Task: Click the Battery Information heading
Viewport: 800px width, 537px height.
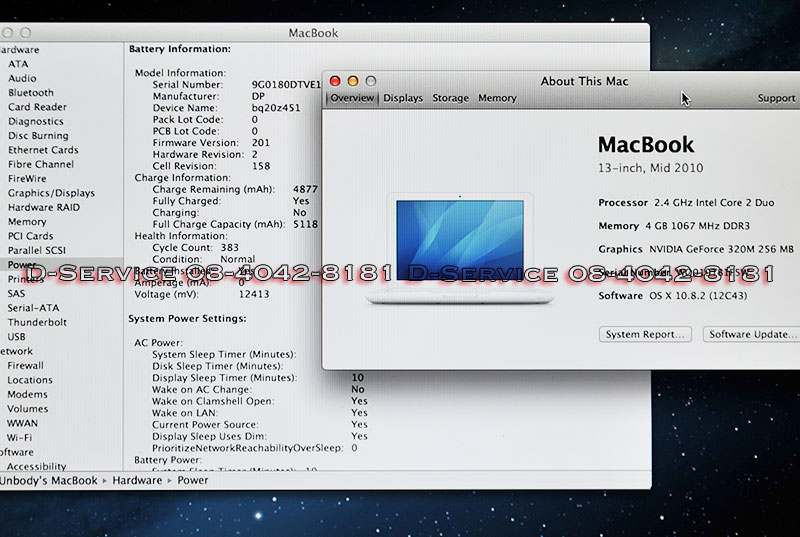Action: pyautogui.click(x=180, y=49)
